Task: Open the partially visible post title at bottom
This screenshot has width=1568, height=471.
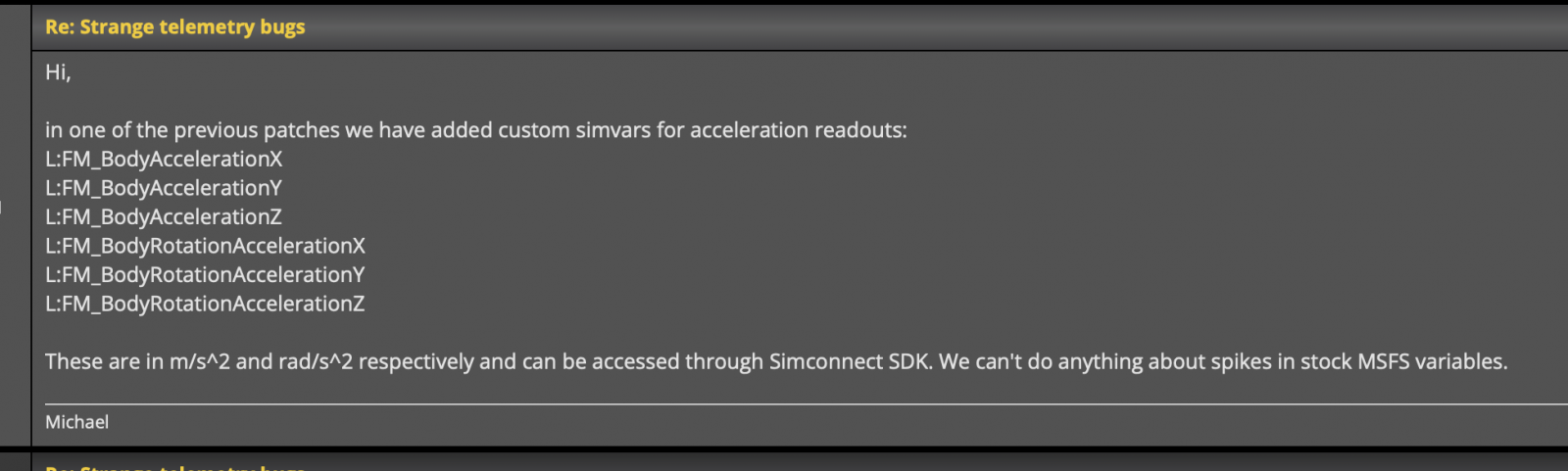Action: [x=174, y=467]
